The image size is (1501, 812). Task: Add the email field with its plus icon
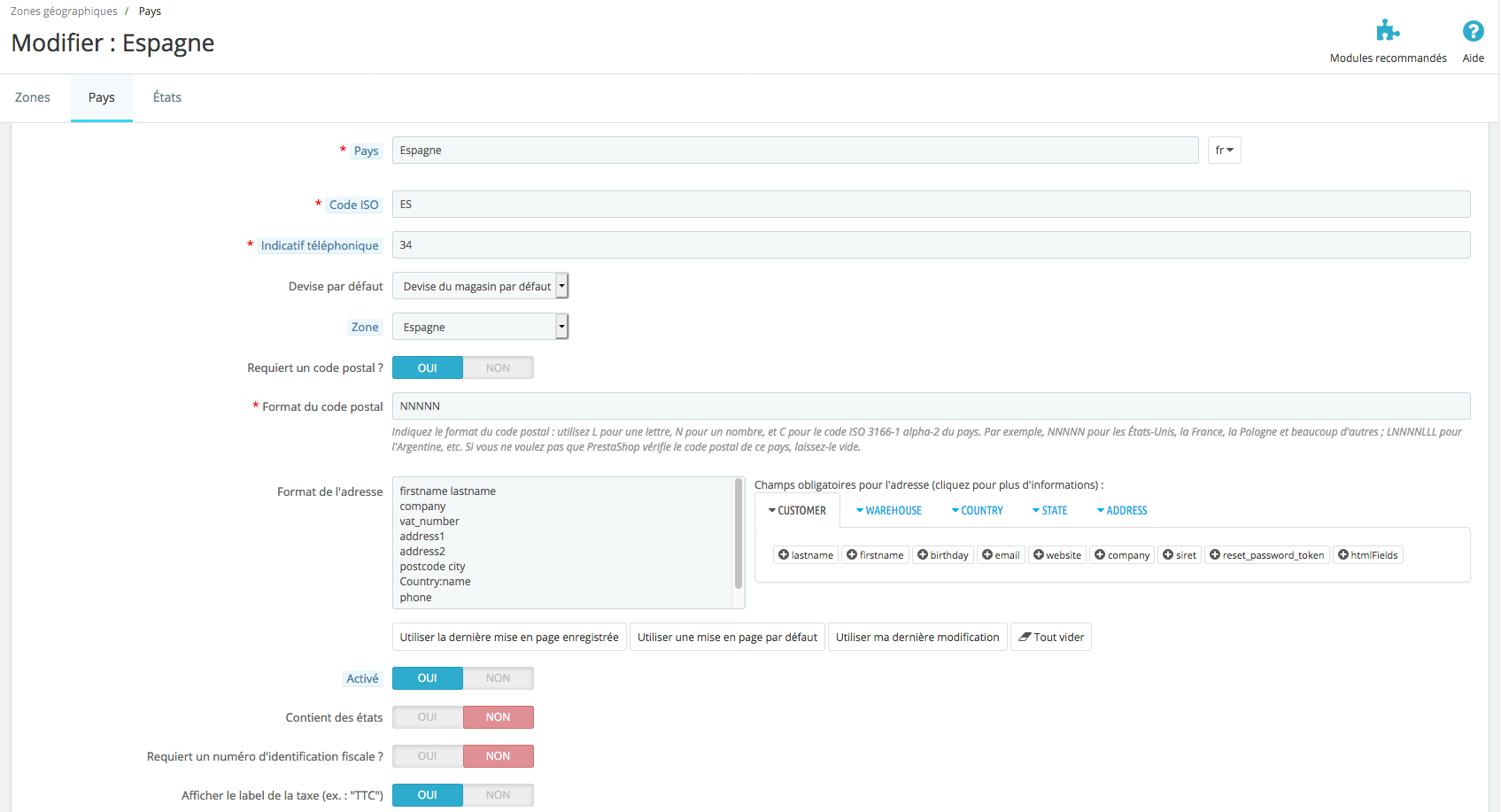pos(986,555)
